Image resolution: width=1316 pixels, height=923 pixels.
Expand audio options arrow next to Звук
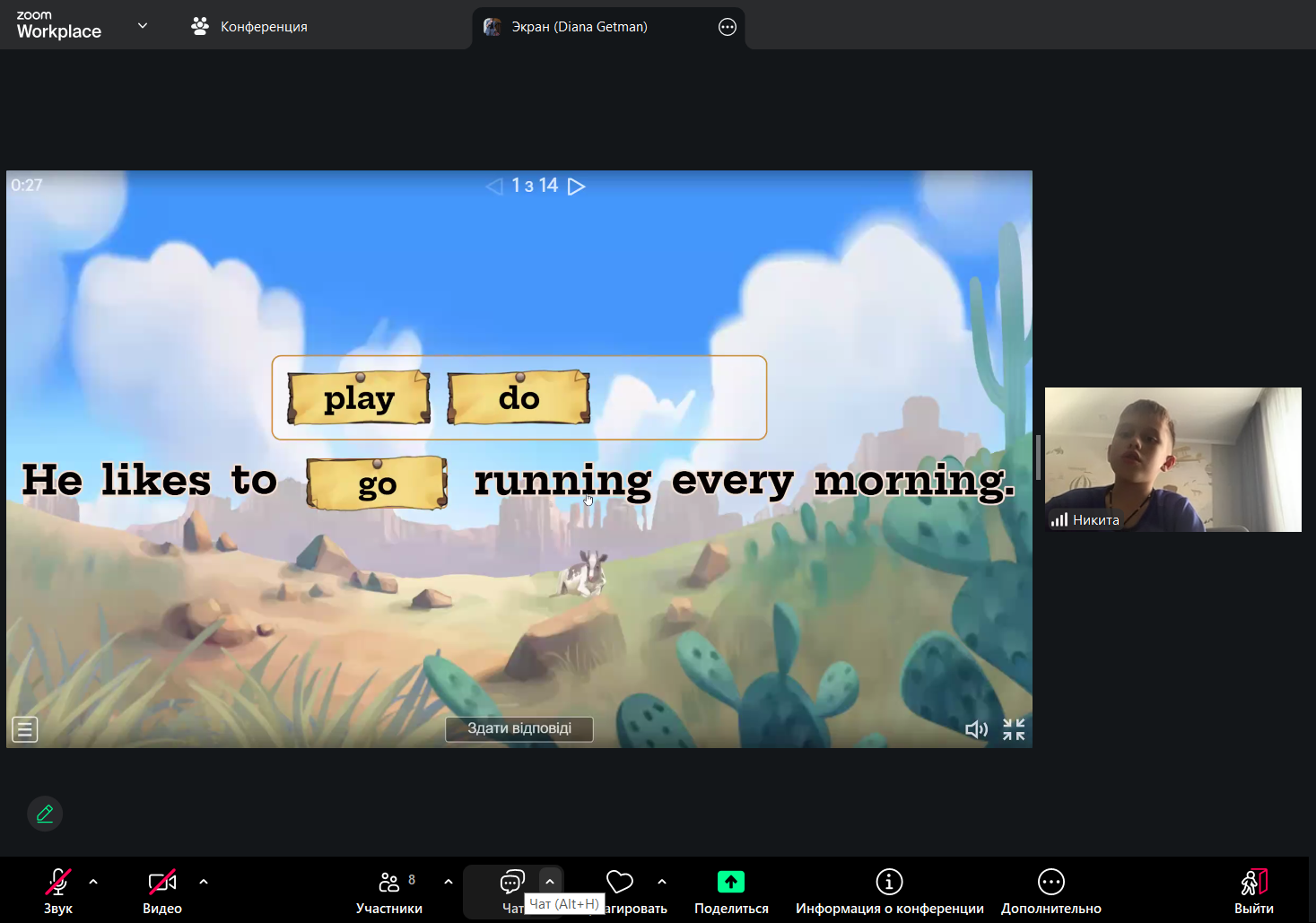coord(93,882)
